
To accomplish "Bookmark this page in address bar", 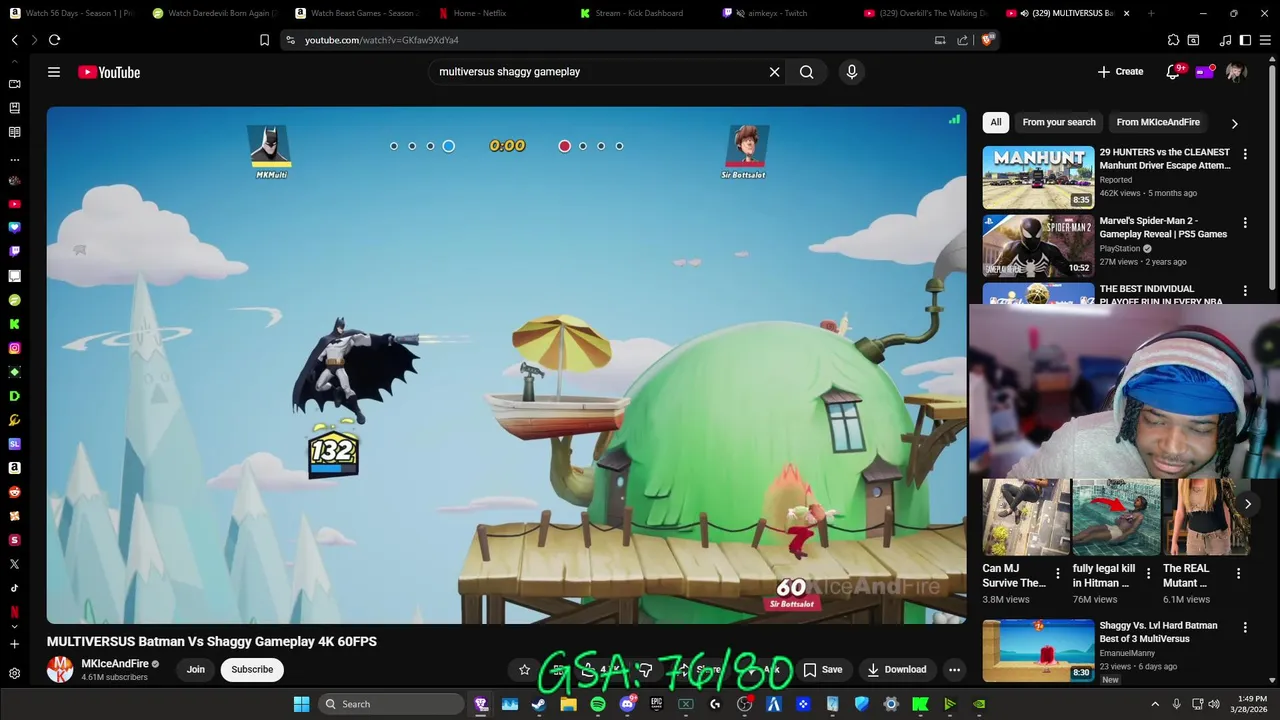I will (x=264, y=40).
